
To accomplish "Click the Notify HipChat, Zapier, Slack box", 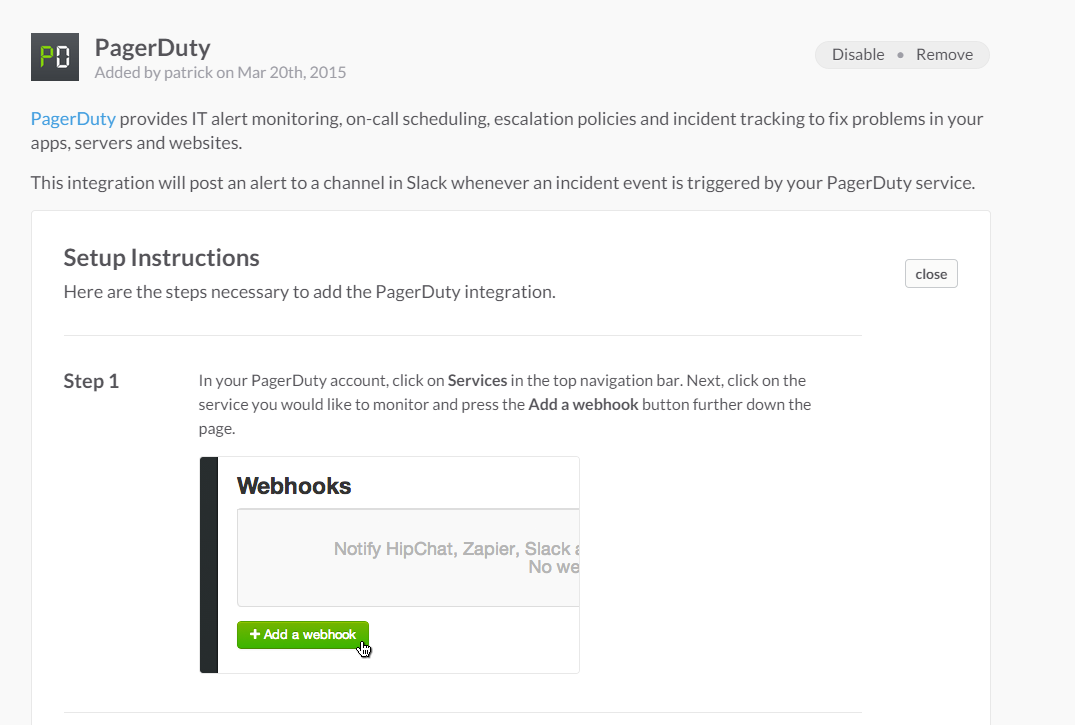I will [x=408, y=557].
